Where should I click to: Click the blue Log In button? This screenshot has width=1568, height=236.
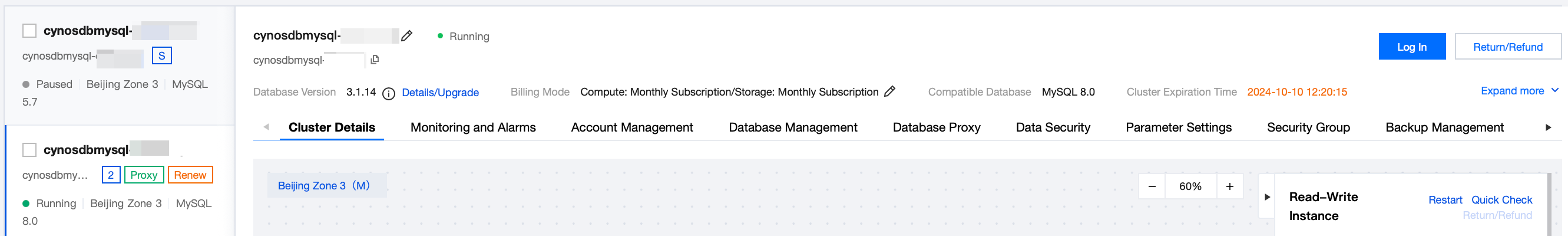tap(1411, 47)
